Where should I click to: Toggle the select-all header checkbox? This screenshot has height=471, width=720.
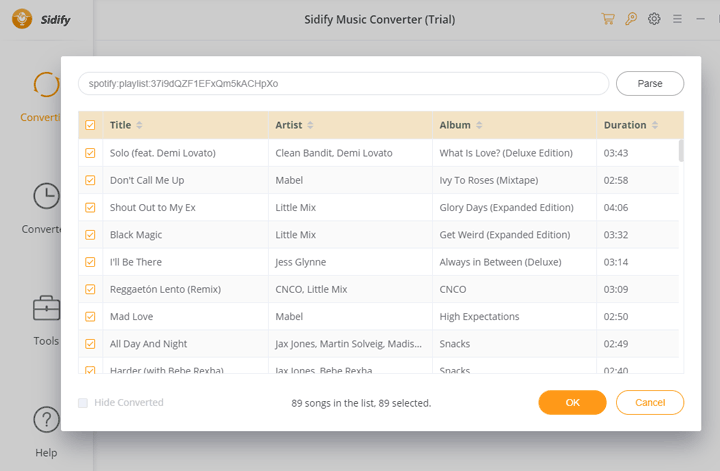pyautogui.click(x=90, y=125)
